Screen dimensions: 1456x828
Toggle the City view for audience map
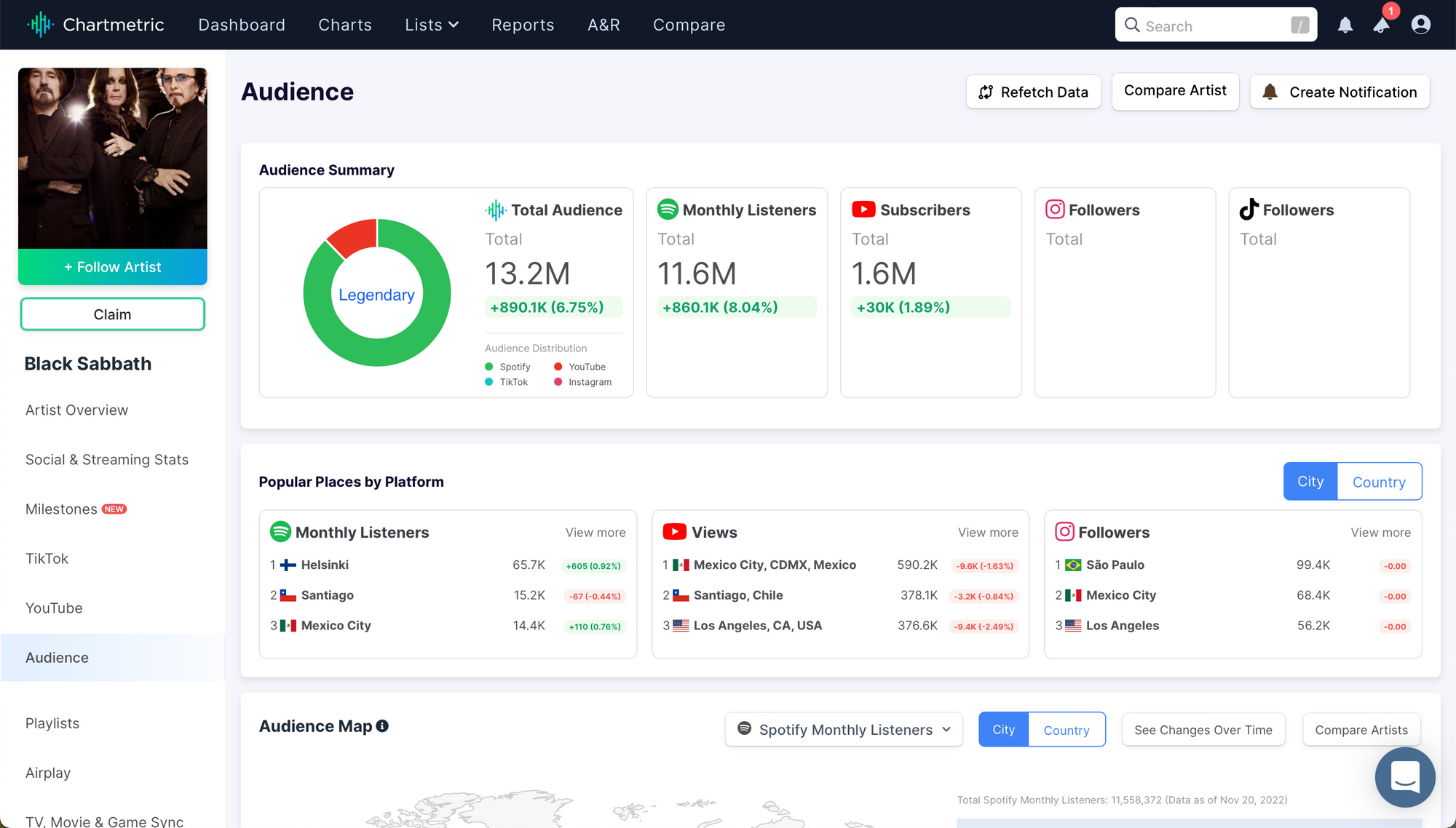(x=1005, y=730)
